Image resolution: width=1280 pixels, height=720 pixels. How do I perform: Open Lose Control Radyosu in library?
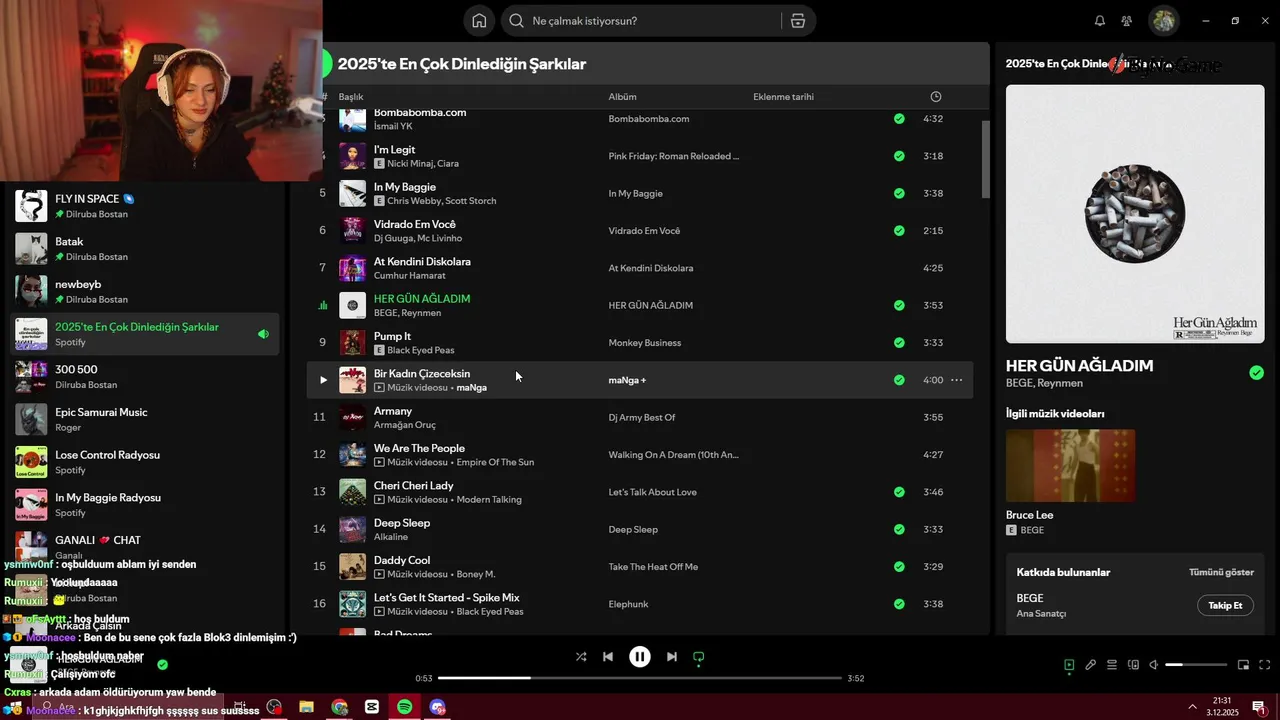(145, 462)
